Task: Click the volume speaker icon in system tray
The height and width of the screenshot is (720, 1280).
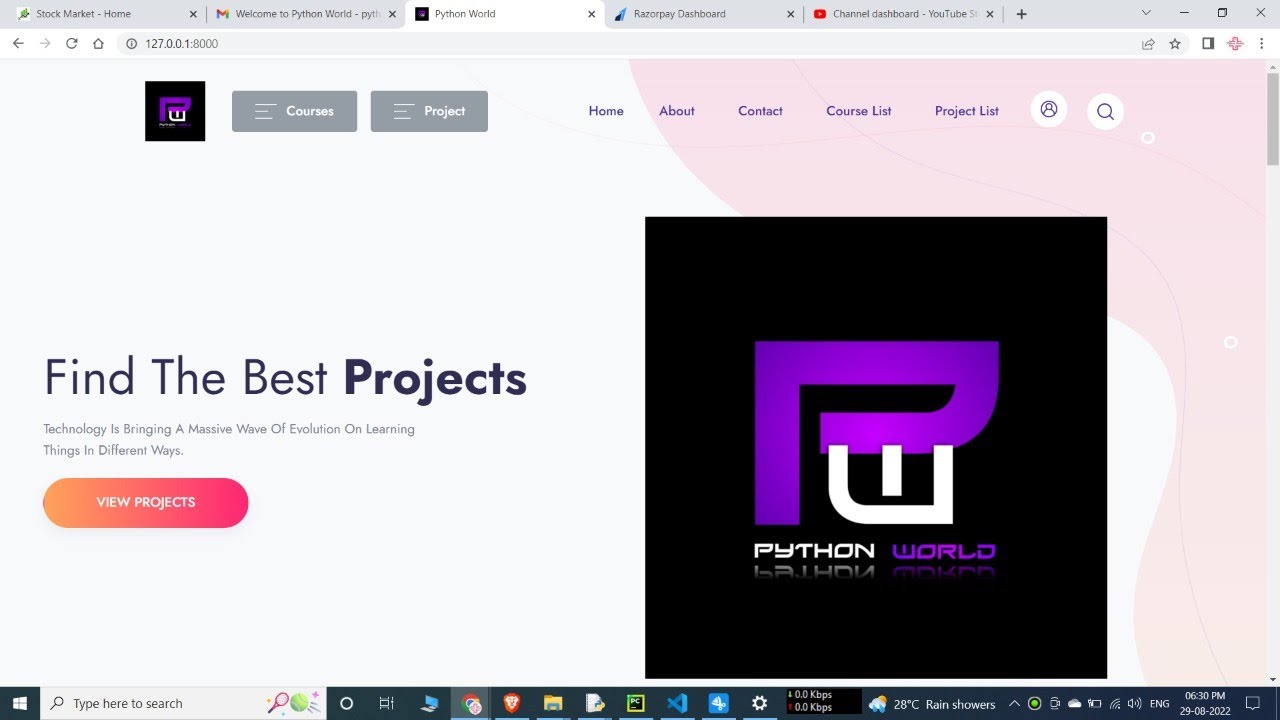Action: click(x=1134, y=704)
